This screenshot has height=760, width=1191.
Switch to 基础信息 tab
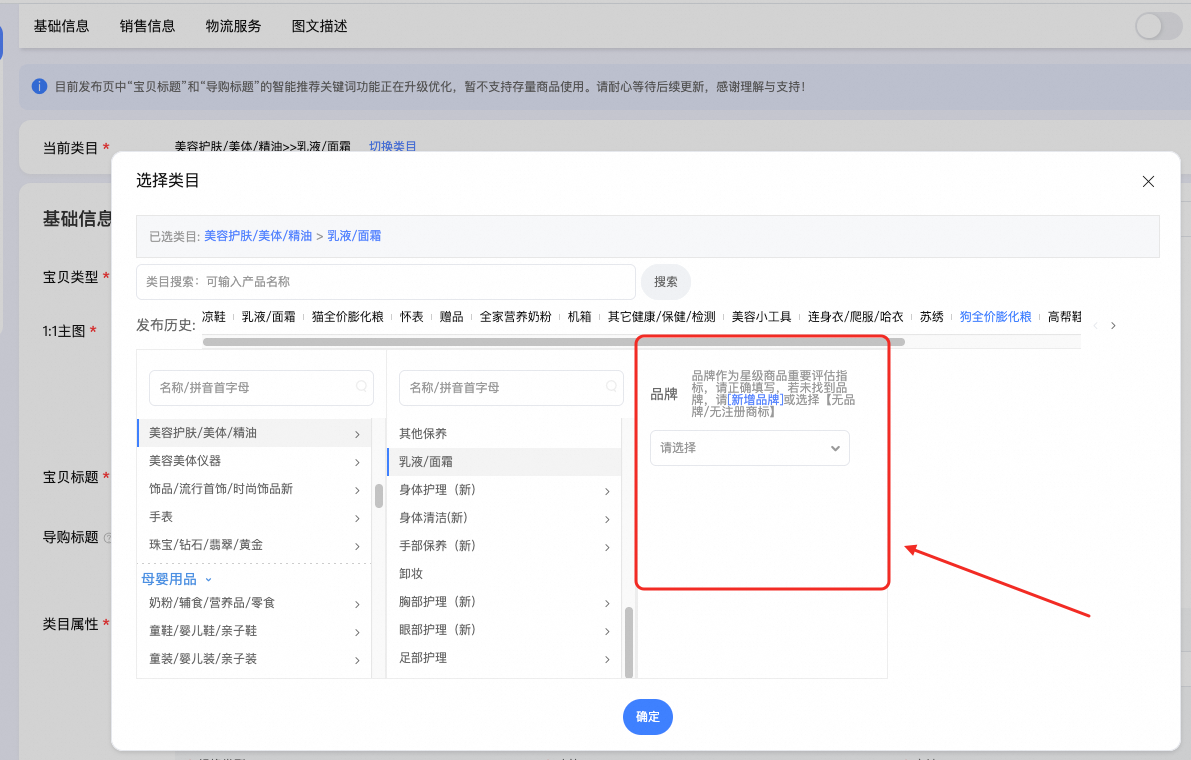[61, 27]
